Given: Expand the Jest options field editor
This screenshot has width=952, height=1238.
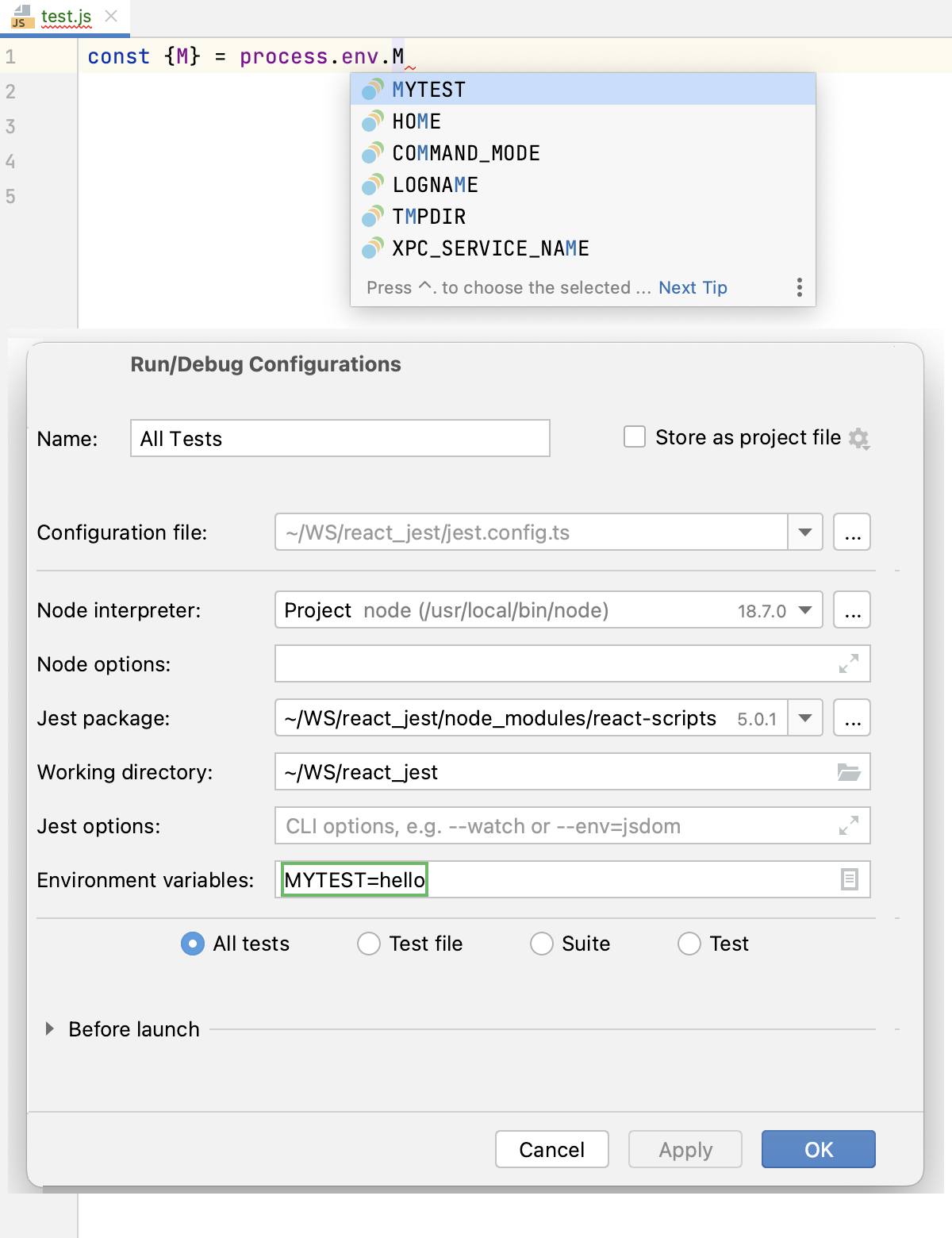Looking at the screenshot, I should [x=849, y=825].
